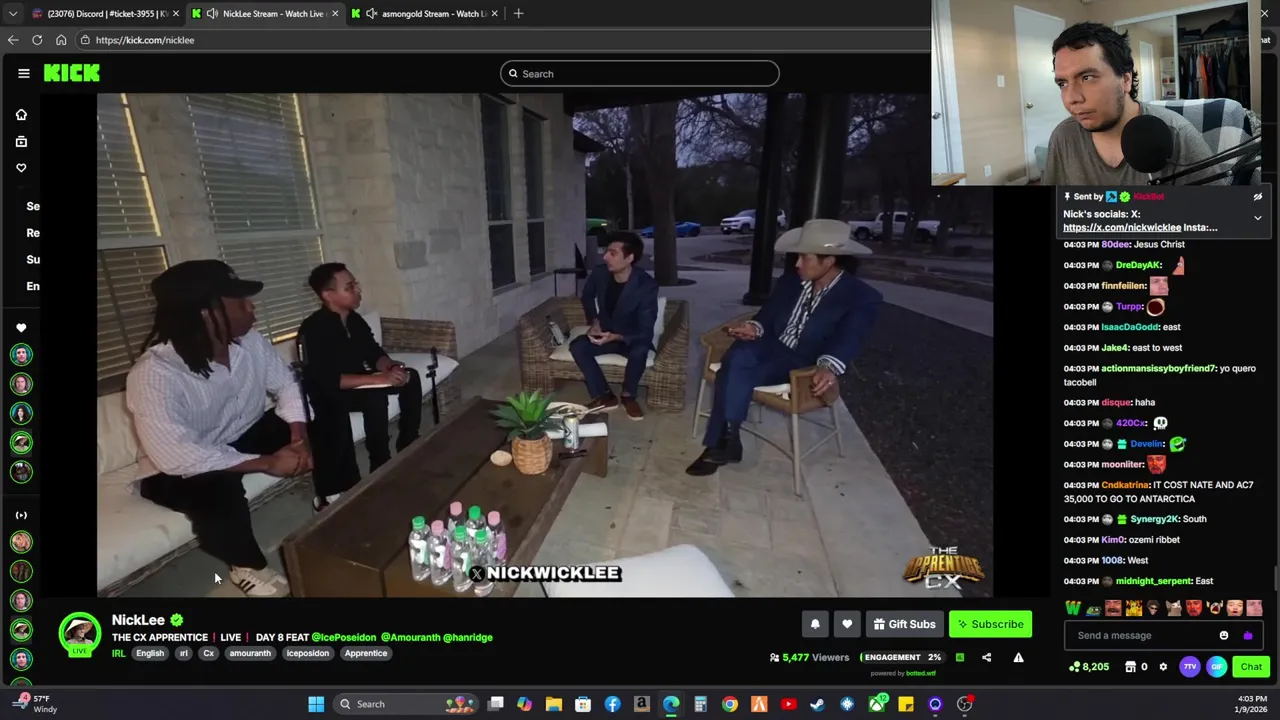This screenshot has width=1280, height=720.
Task: Click the Apprentice tag
Action: [x=366, y=653]
